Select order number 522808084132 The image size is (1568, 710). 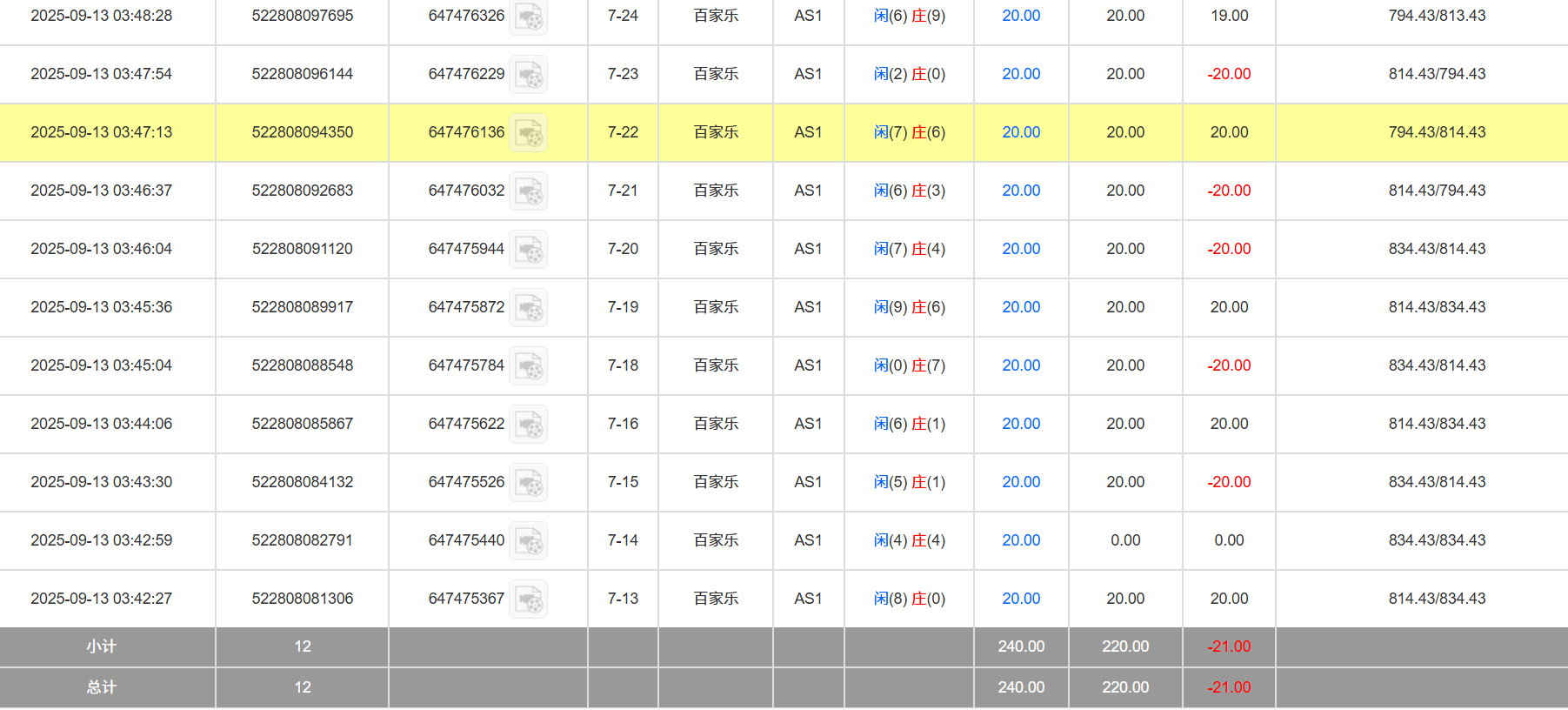[303, 482]
